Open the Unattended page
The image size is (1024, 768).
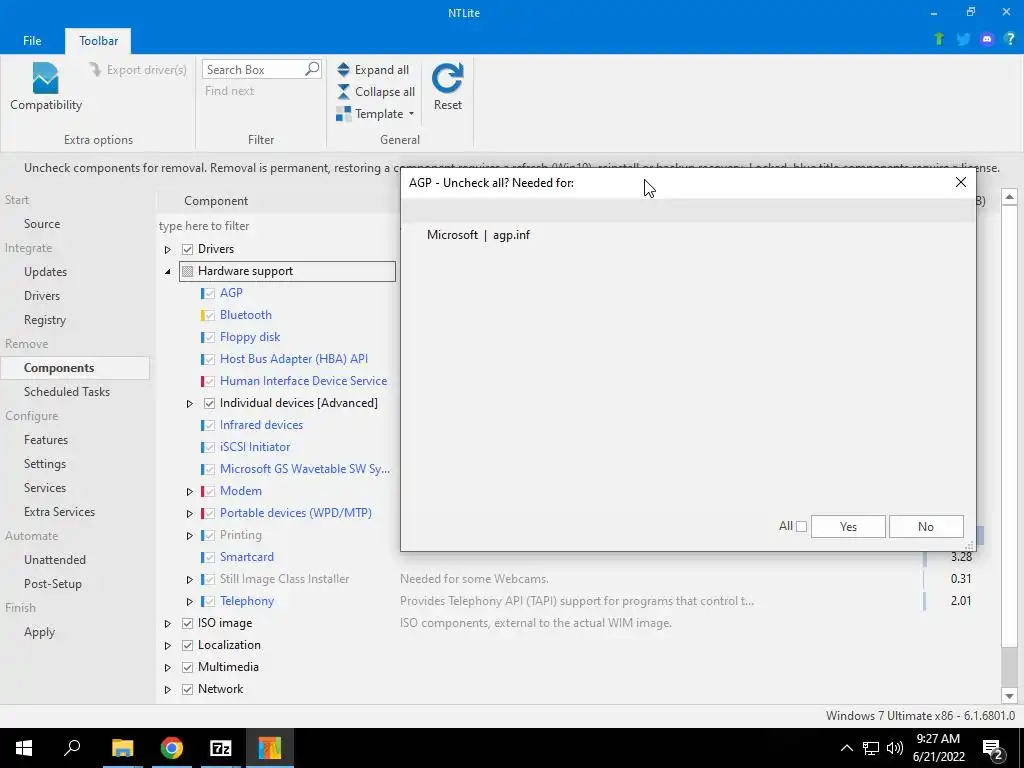[55, 560]
